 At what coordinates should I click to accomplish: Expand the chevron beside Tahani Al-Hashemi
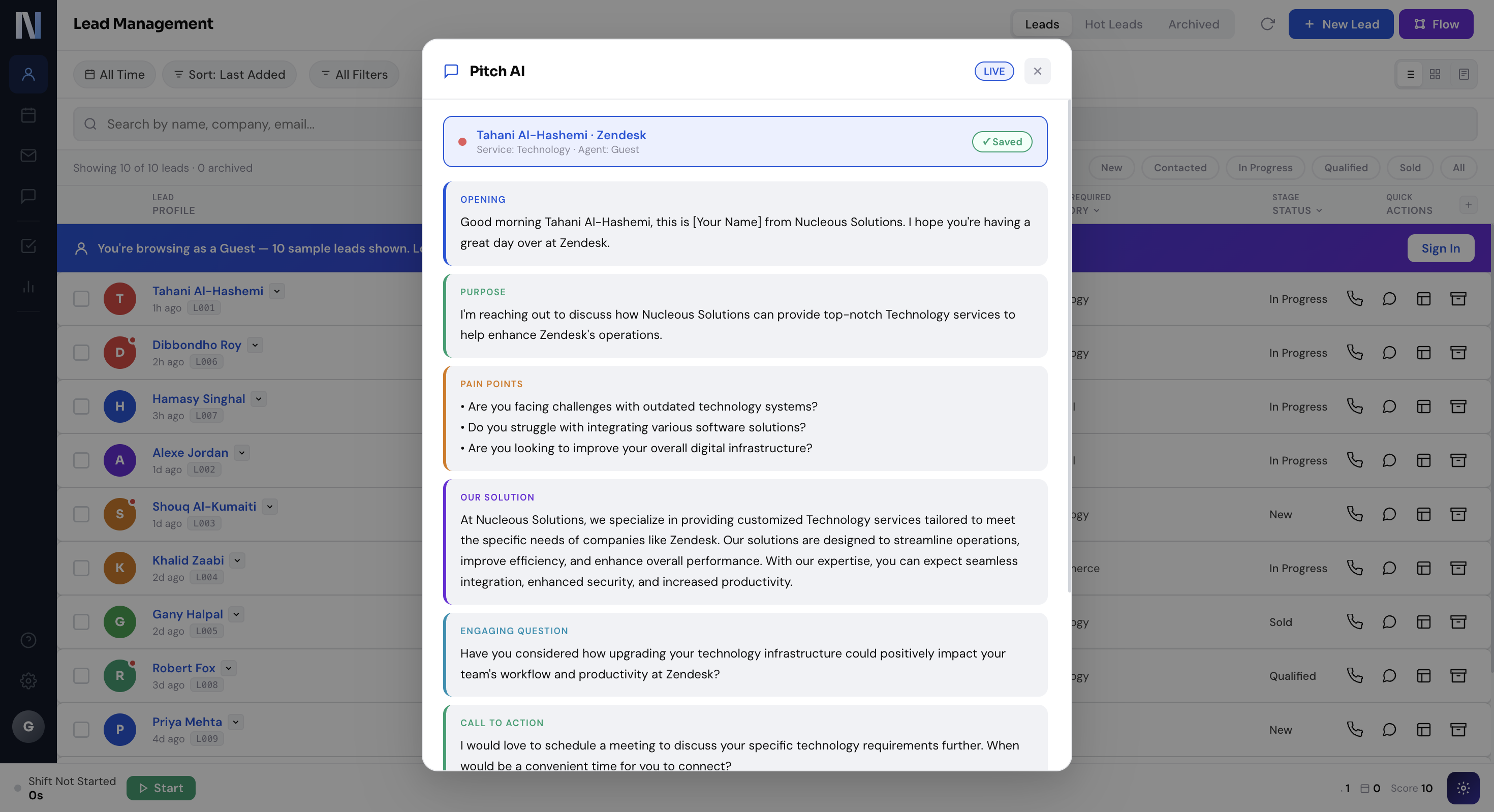click(x=277, y=291)
